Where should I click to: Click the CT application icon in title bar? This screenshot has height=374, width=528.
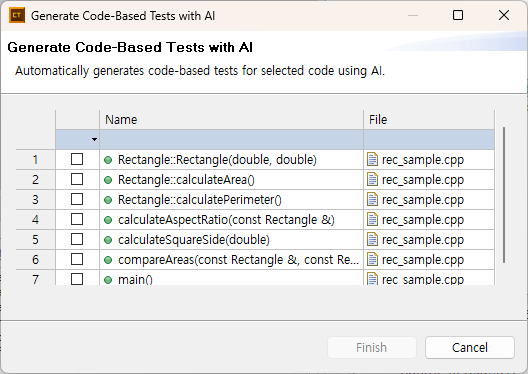click(x=17, y=15)
